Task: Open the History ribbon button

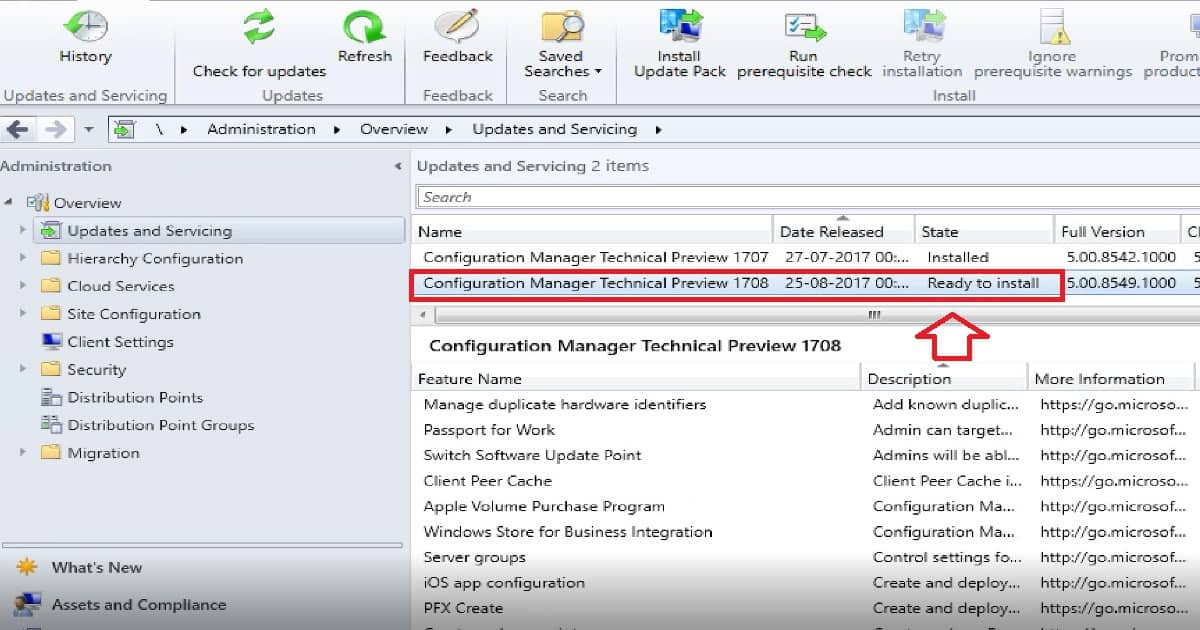Action: (x=85, y=38)
